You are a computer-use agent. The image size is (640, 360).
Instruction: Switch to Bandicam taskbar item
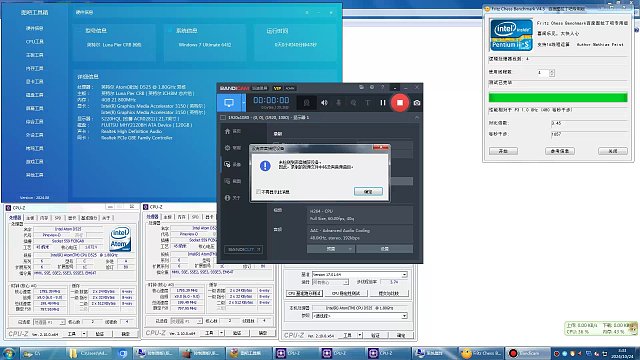(x=527, y=353)
